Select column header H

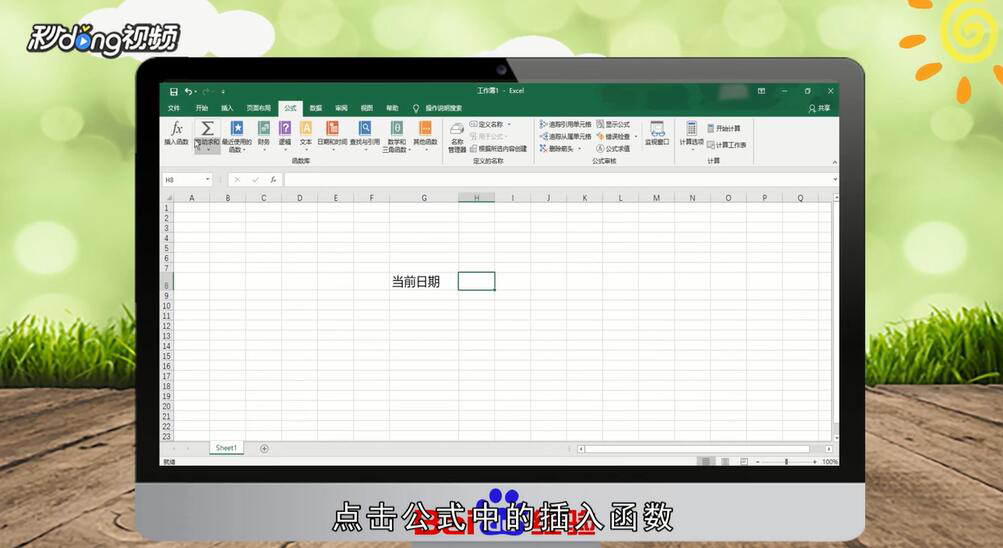coord(477,198)
